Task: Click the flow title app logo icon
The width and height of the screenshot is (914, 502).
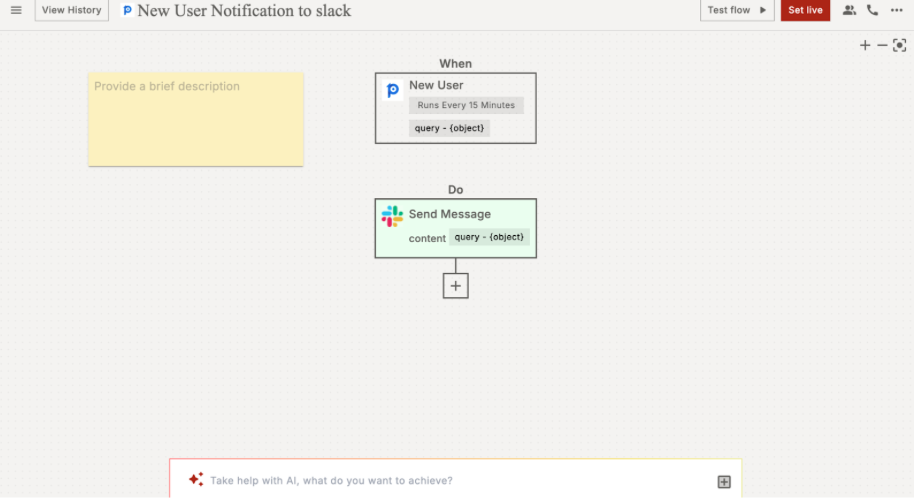Action: pos(127,11)
